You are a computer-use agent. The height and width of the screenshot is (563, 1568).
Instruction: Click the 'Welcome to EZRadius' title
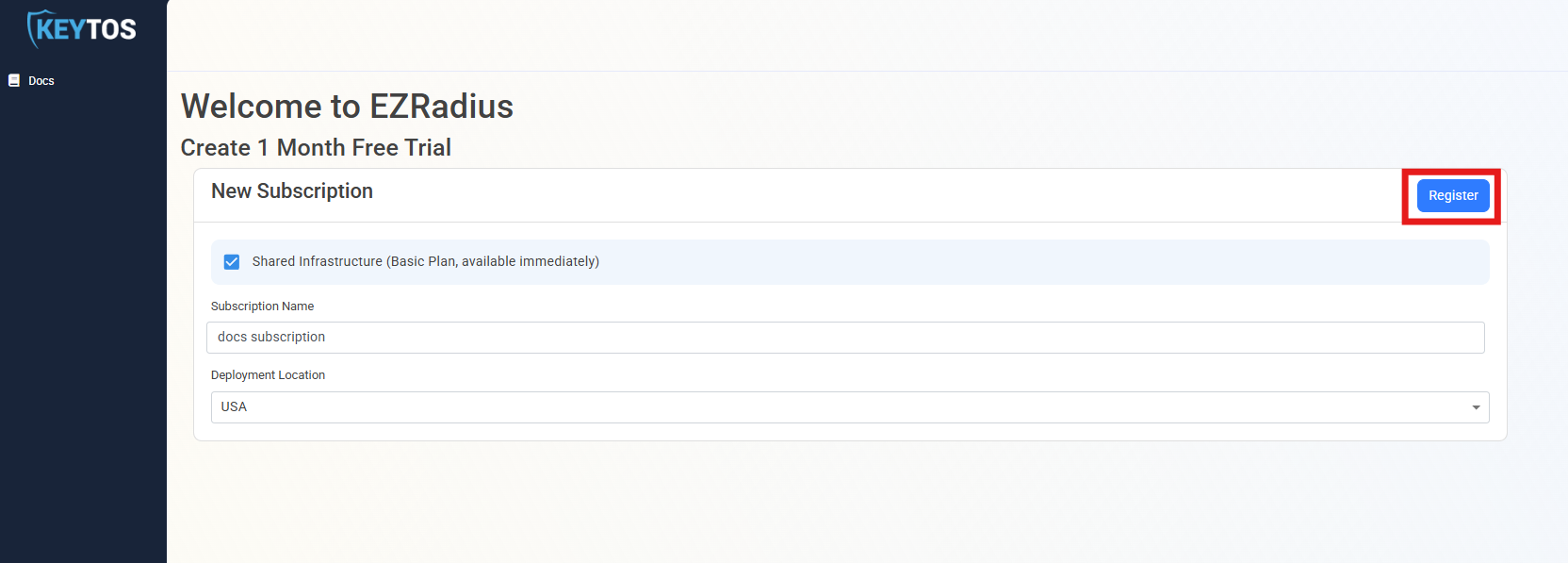pyautogui.click(x=347, y=107)
